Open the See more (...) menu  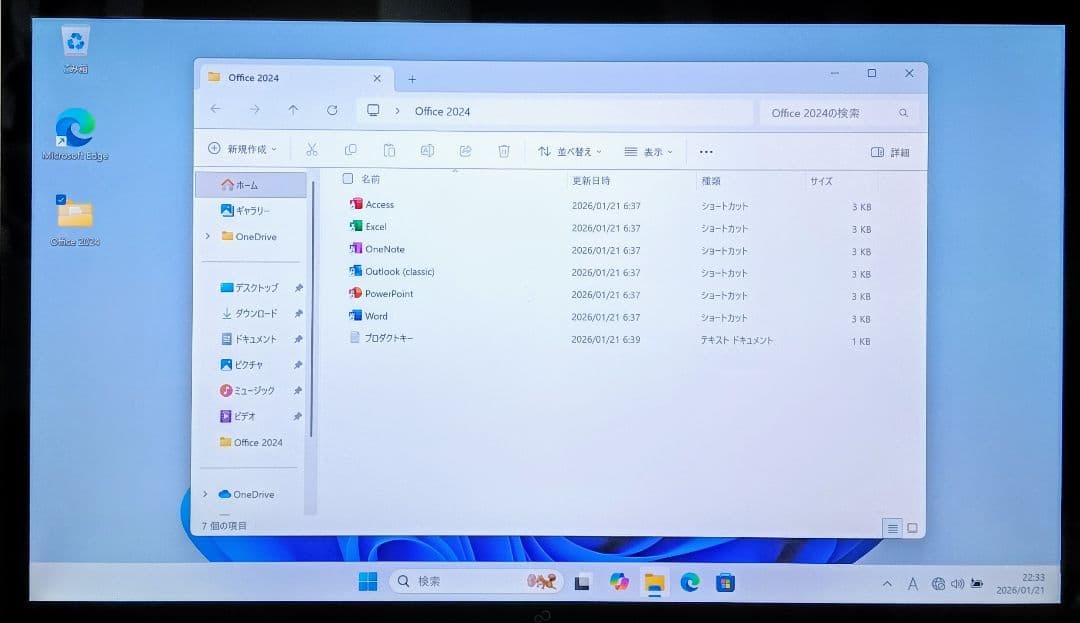point(706,150)
